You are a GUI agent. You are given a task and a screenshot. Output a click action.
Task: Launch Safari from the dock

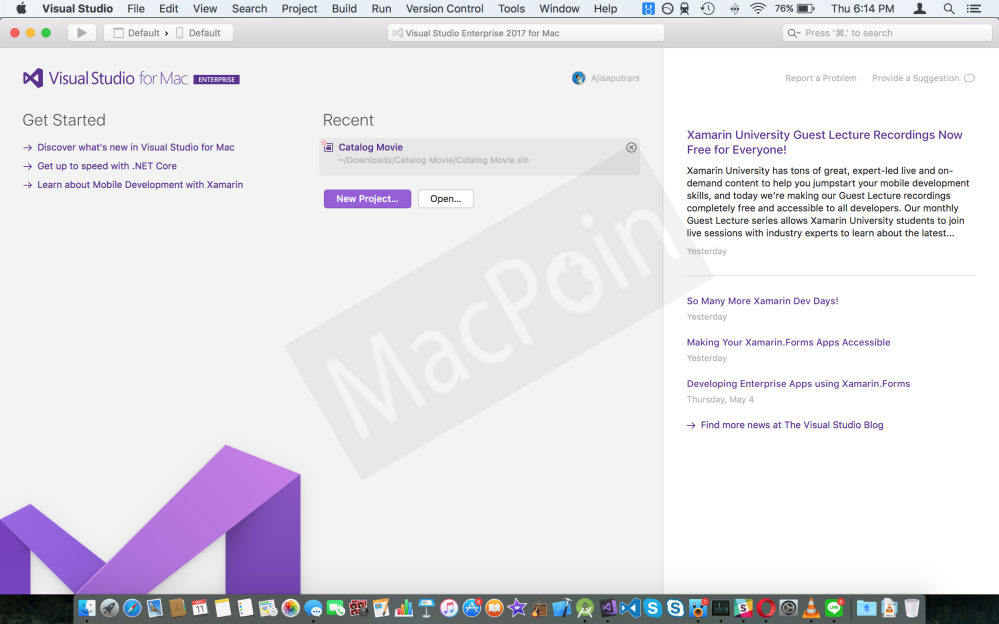(132, 608)
